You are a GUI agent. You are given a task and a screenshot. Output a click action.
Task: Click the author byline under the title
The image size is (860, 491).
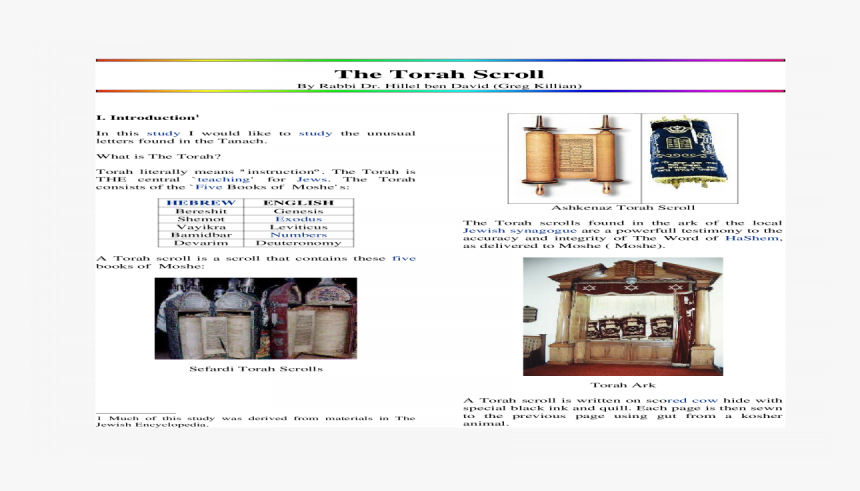(439, 86)
